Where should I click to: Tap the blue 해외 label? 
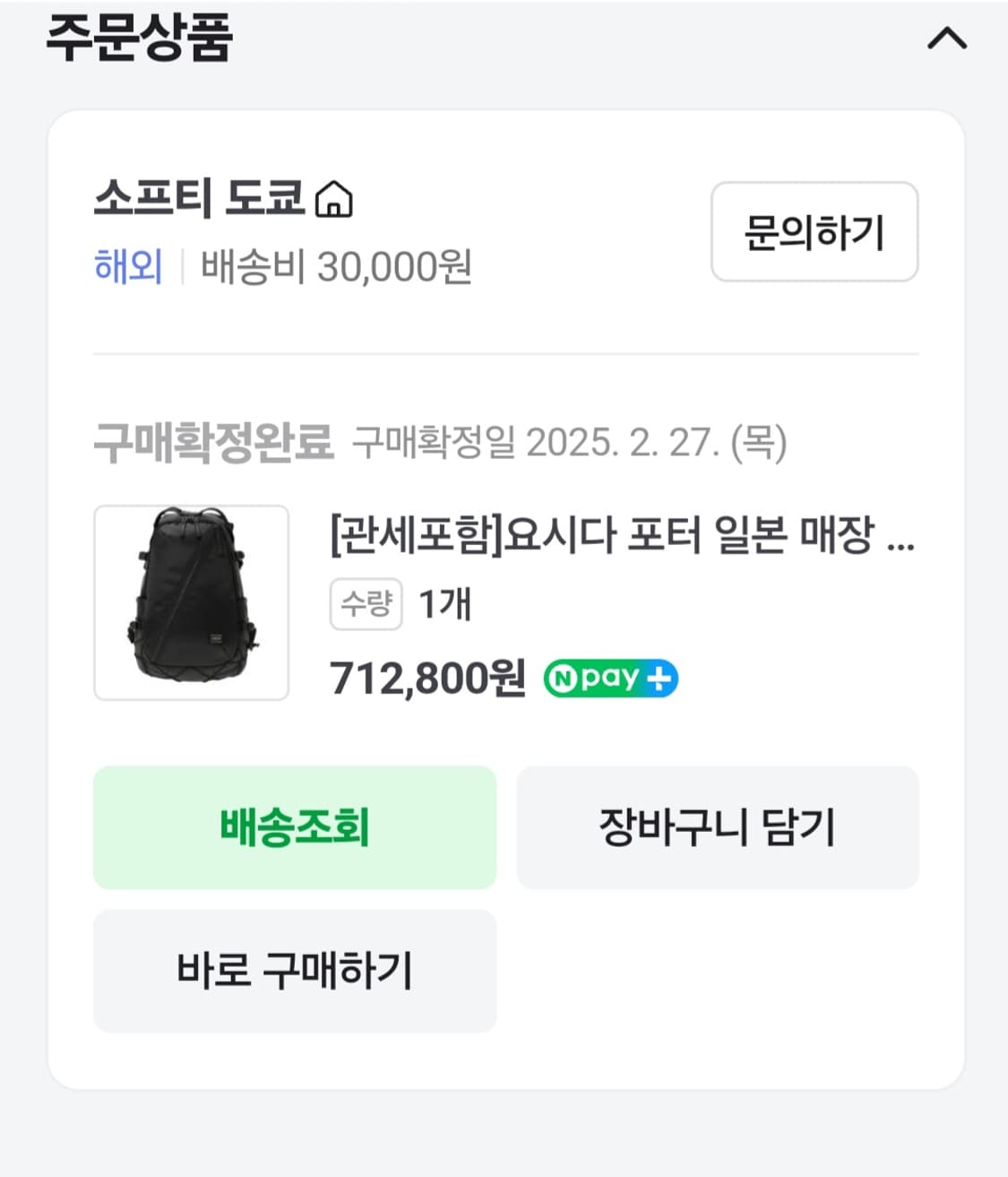coord(128,267)
